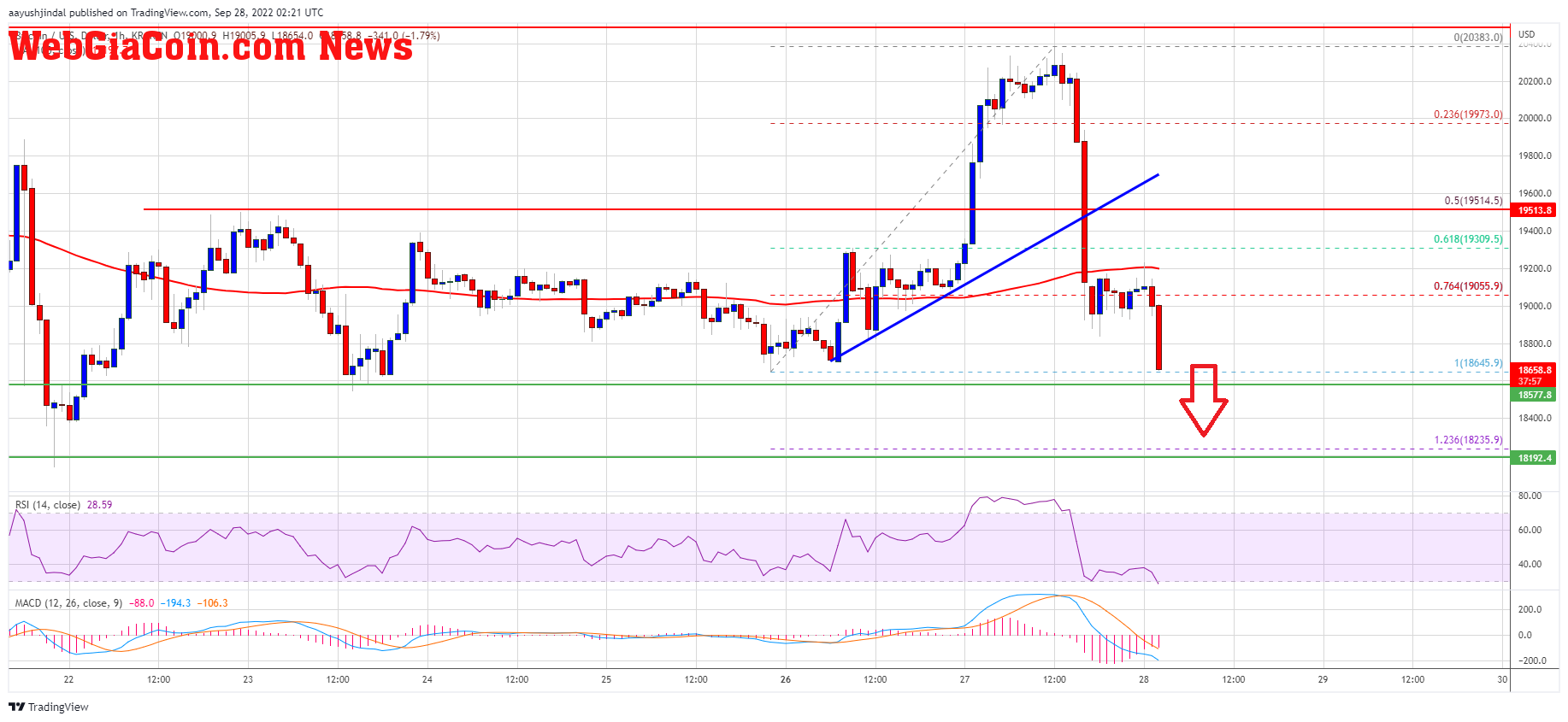The image size is (1568, 722).
Task: Click date 30 on the time axis
Action: (x=1502, y=679)
